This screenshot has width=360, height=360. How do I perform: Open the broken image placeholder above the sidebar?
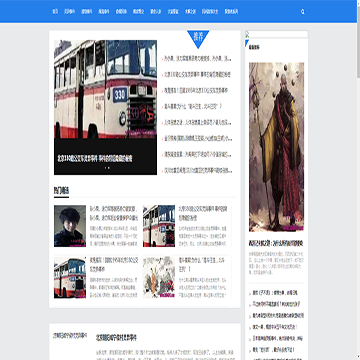pos(276,34)
